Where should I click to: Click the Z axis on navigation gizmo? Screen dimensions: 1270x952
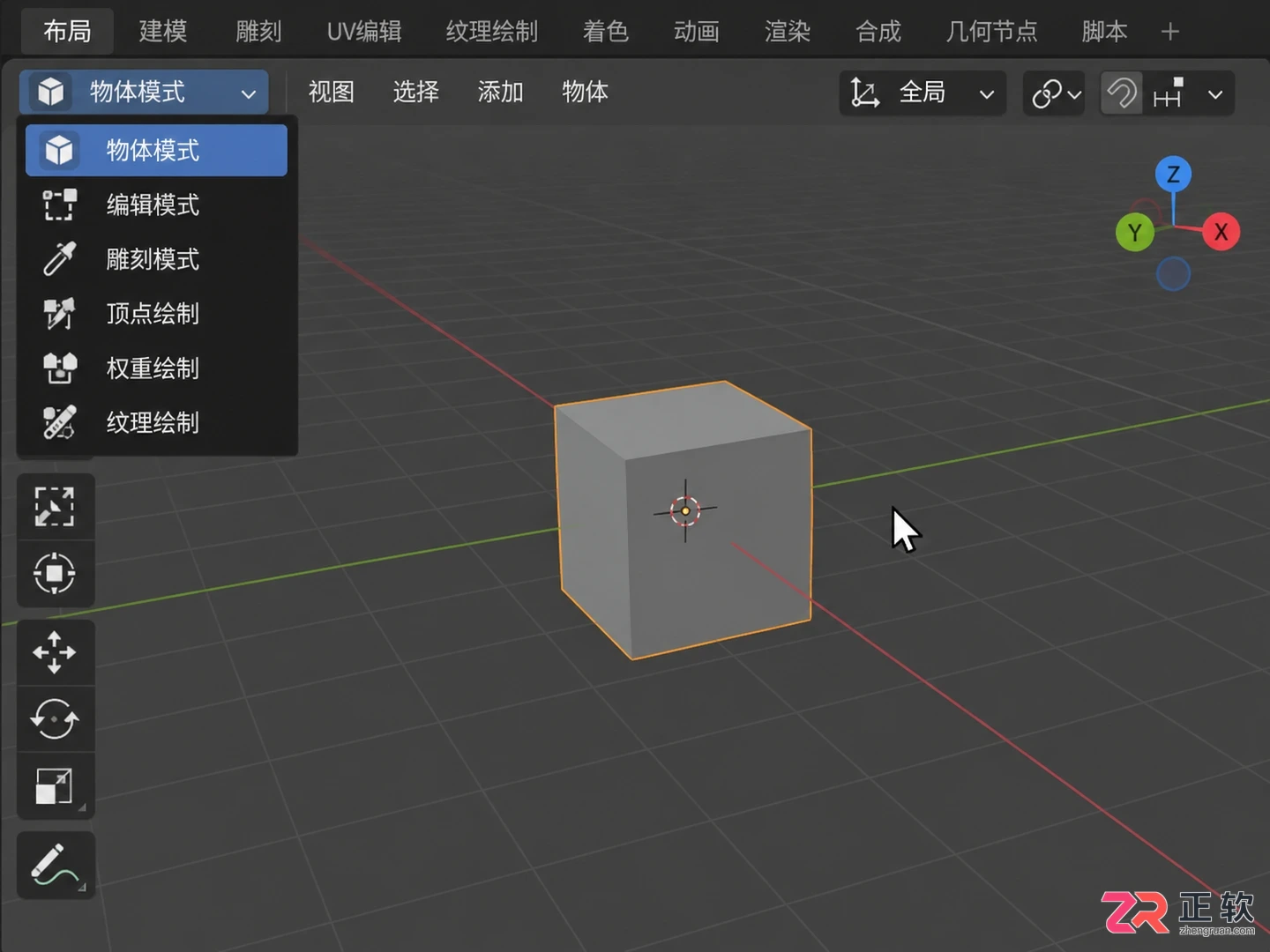coord(1174,175)
